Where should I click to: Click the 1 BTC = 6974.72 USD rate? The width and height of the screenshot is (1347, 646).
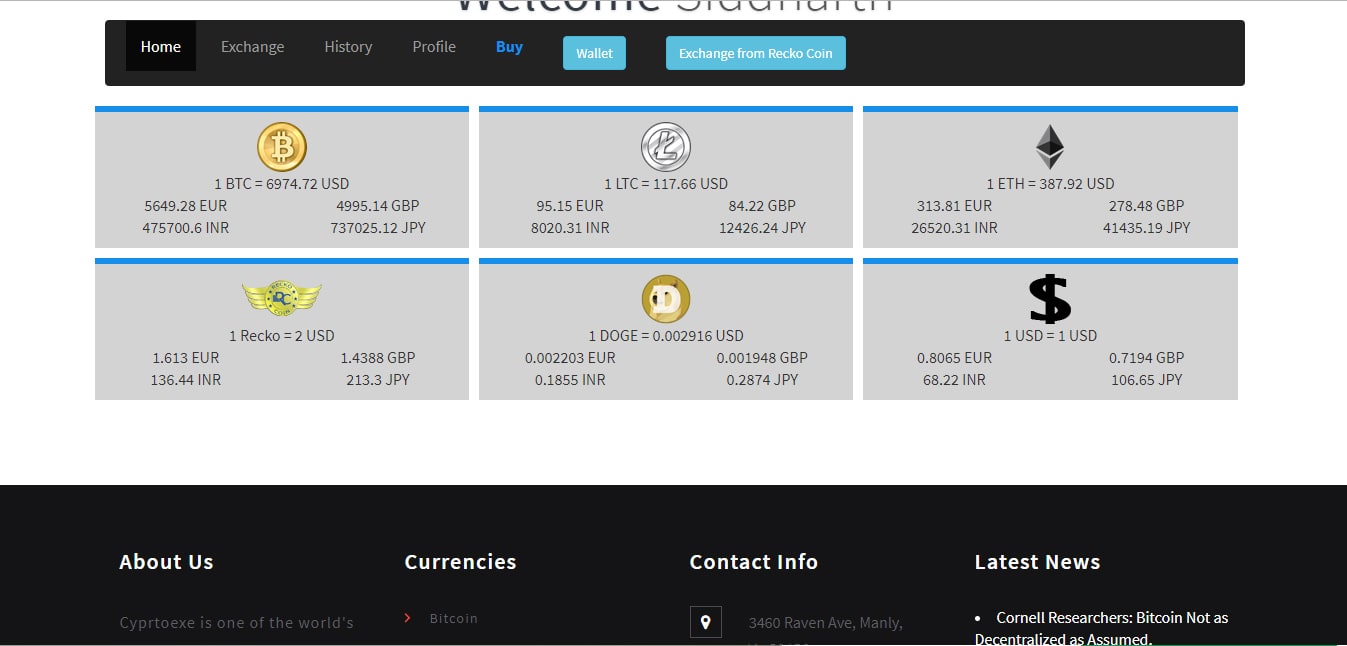282,184
